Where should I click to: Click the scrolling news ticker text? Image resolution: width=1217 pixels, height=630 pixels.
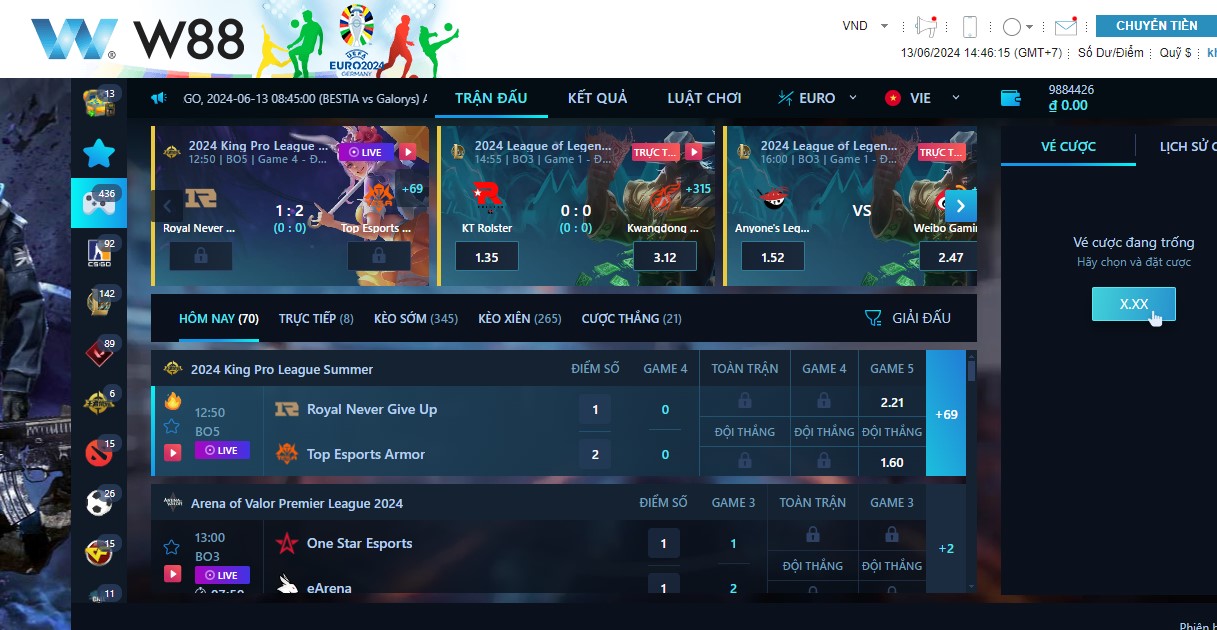coord(305,98)
